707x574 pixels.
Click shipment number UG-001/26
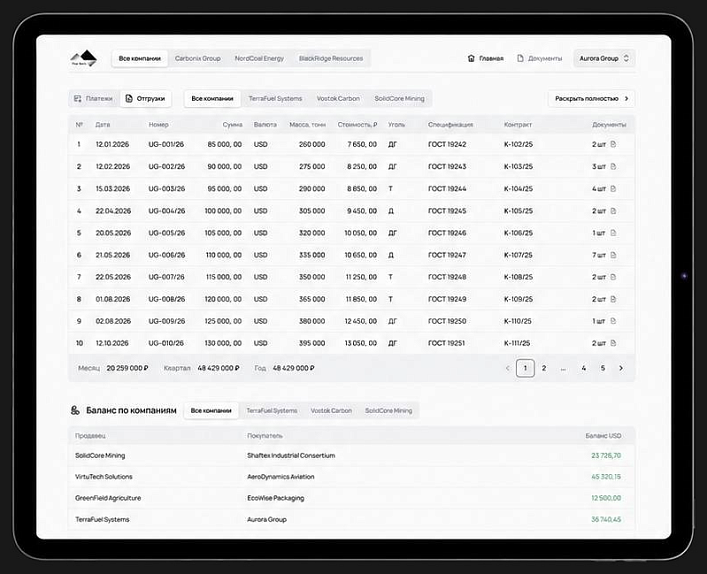(x=166, y=144)
